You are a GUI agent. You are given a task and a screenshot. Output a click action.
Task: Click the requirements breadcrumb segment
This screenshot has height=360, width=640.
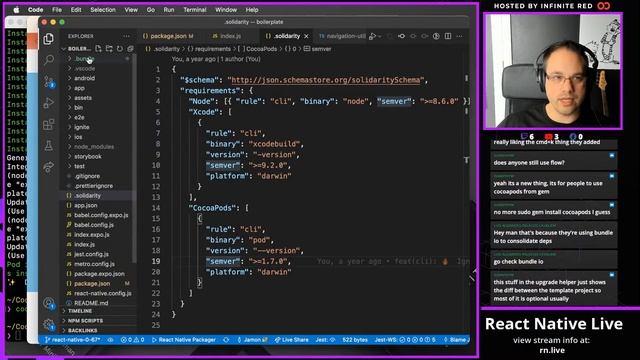pyautogui.click(x=209, y=49)
